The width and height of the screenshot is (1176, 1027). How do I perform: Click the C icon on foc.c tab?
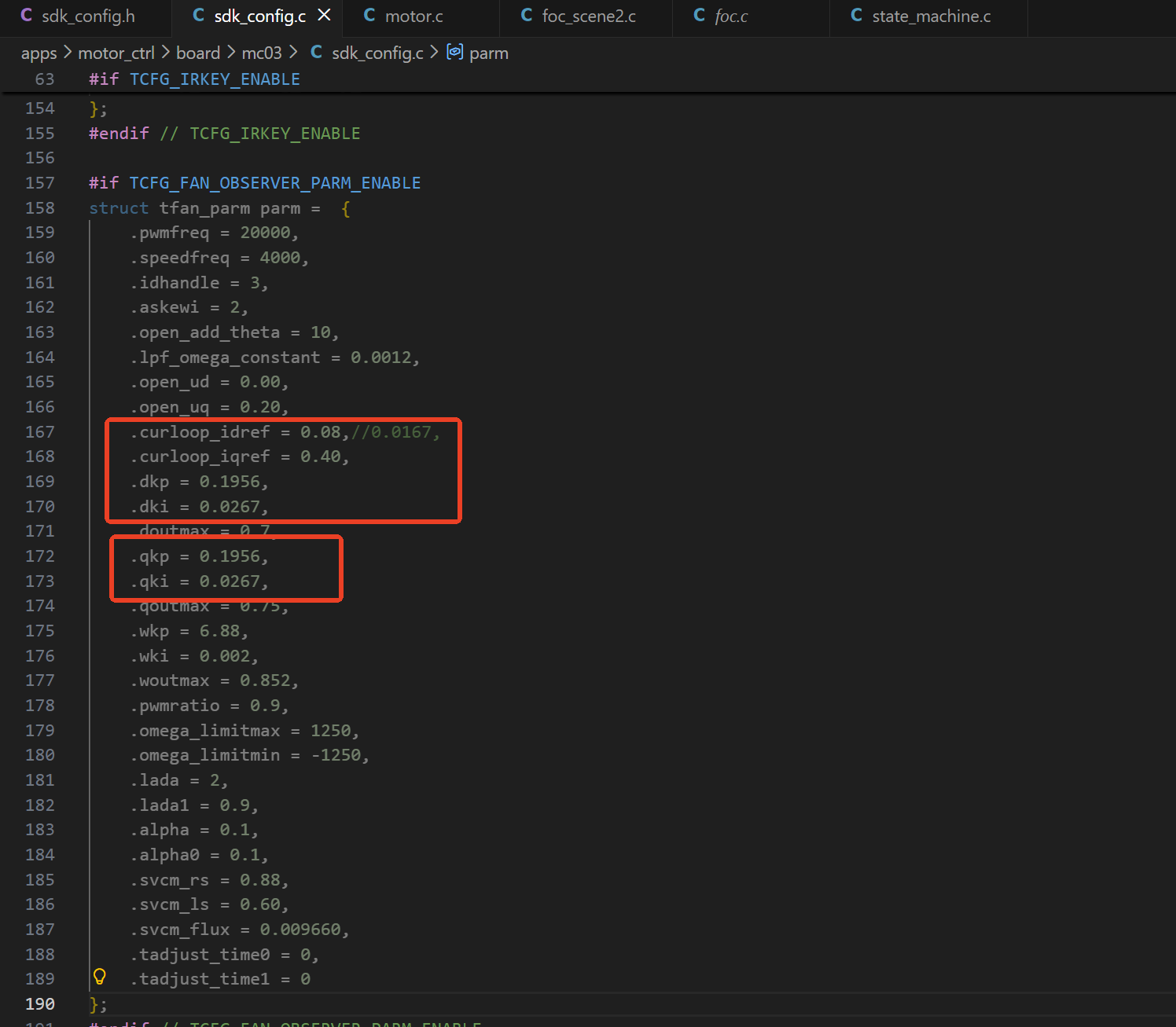point(700,16)
